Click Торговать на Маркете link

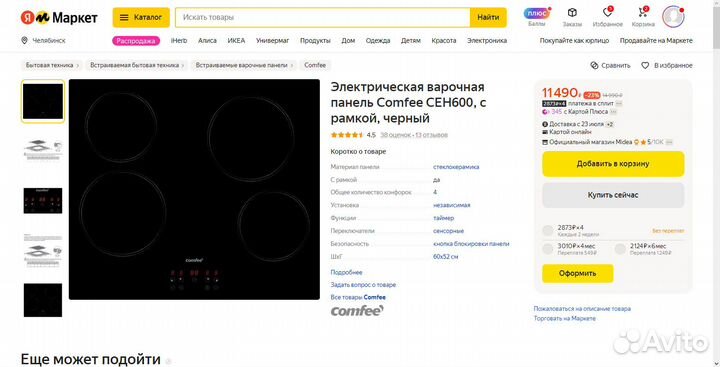(x=564, y=318)
